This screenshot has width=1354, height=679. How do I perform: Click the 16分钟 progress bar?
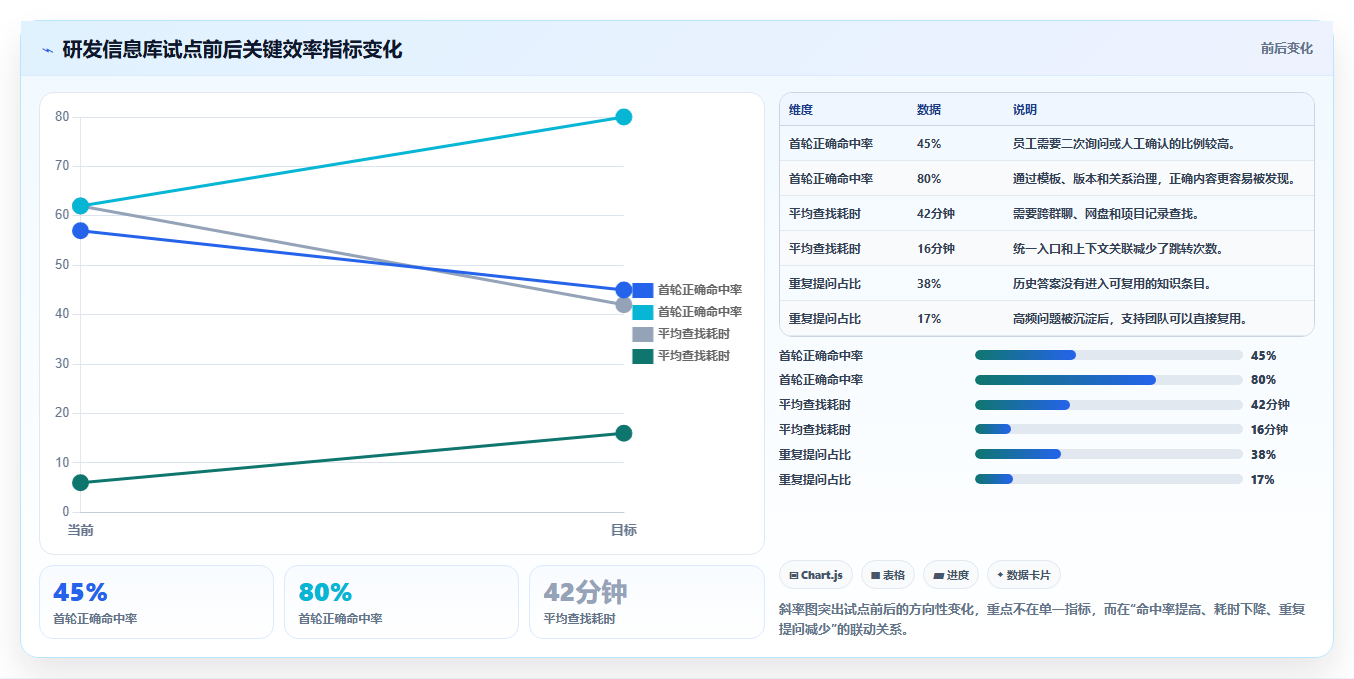click(x=1109, y=430)
